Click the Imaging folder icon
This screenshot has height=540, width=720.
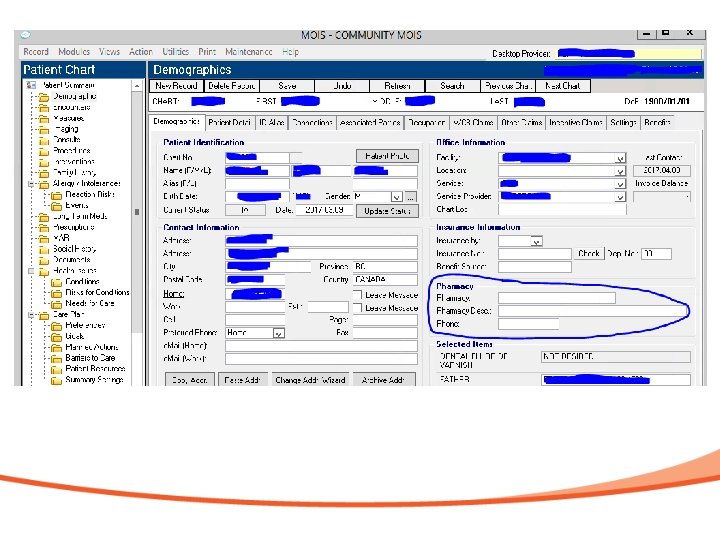point(44,129)
